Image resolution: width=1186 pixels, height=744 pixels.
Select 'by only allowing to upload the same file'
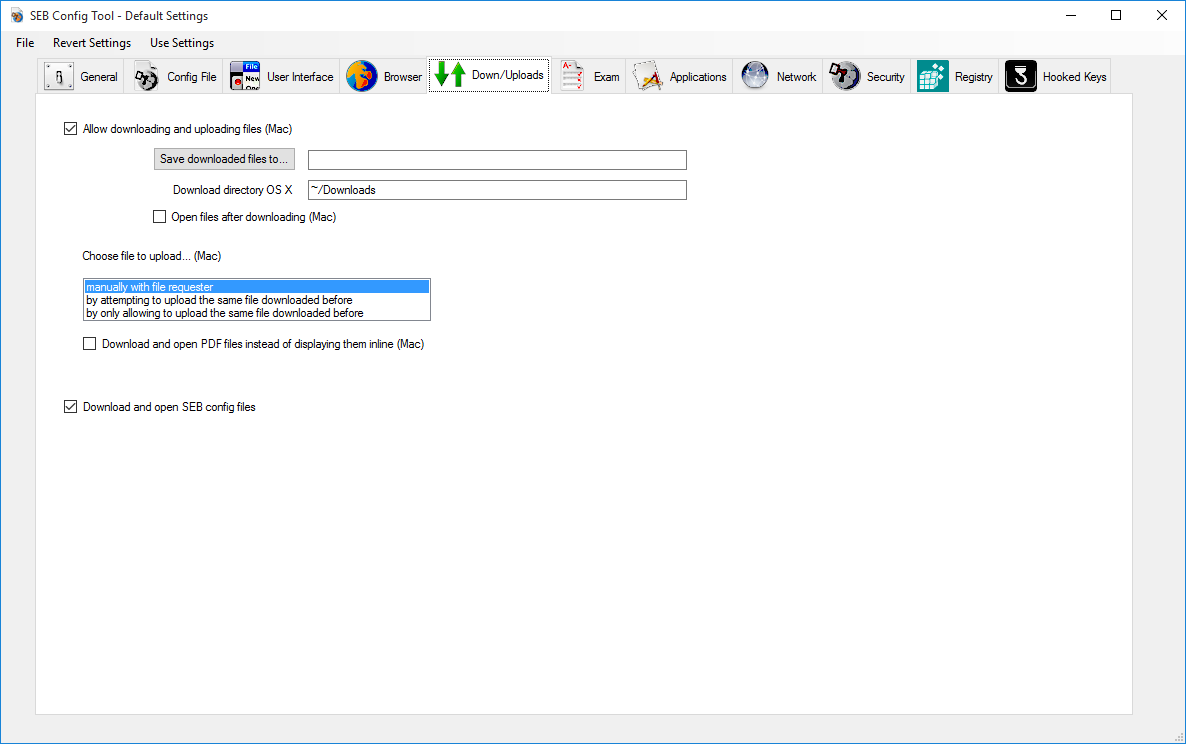click(256, 313)
